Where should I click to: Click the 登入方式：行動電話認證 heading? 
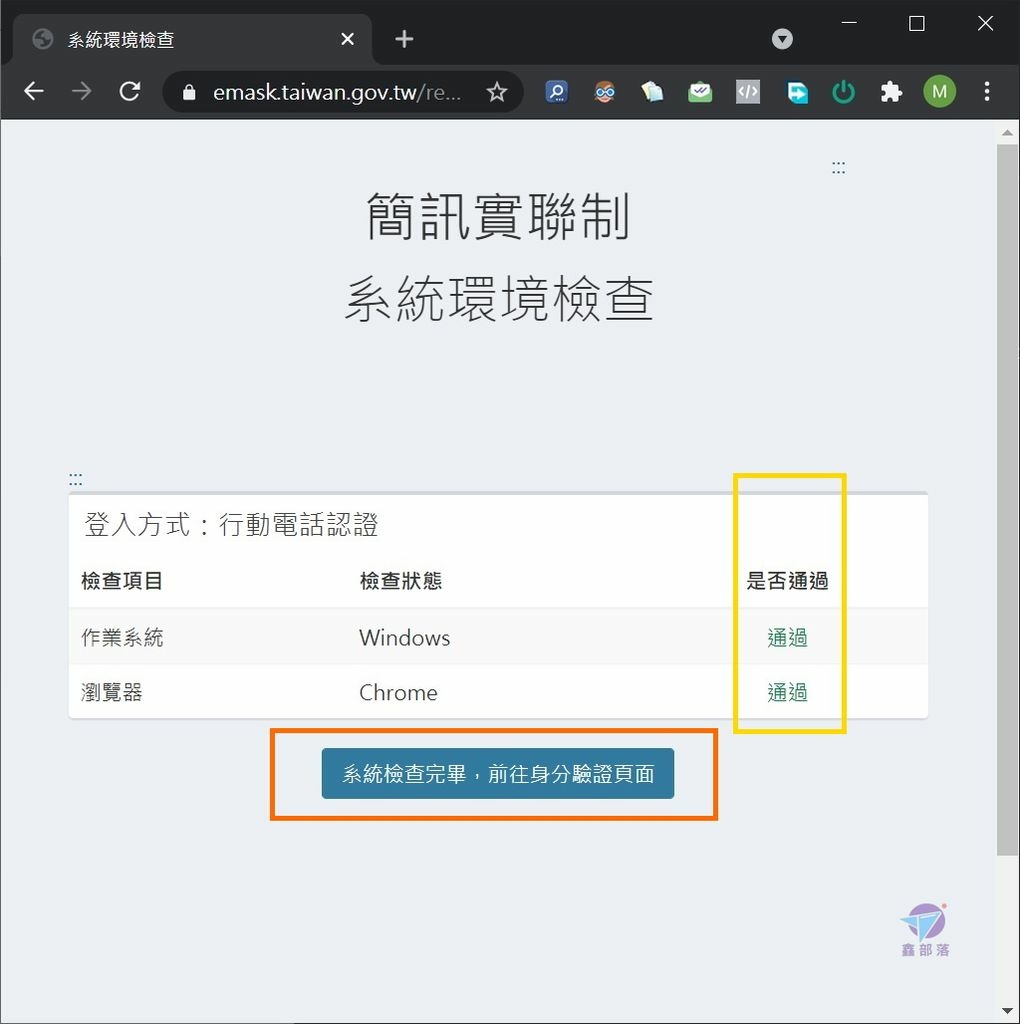click(231, 524)
